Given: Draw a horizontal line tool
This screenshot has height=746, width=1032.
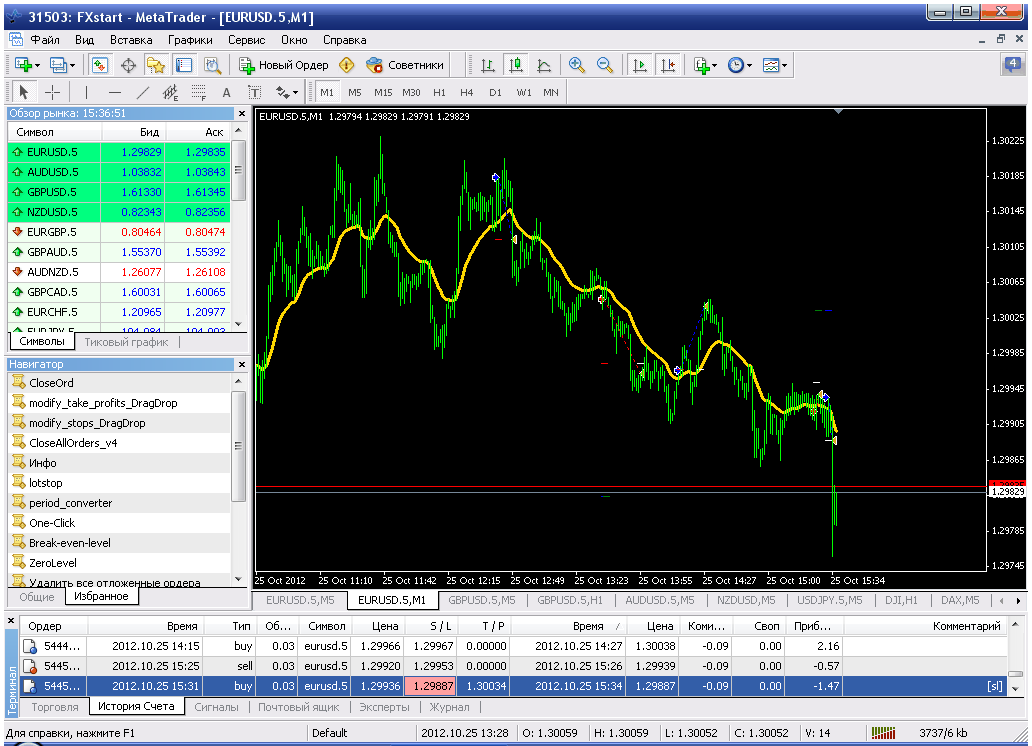Looking at the screenshot, I should tap(115, 93).
